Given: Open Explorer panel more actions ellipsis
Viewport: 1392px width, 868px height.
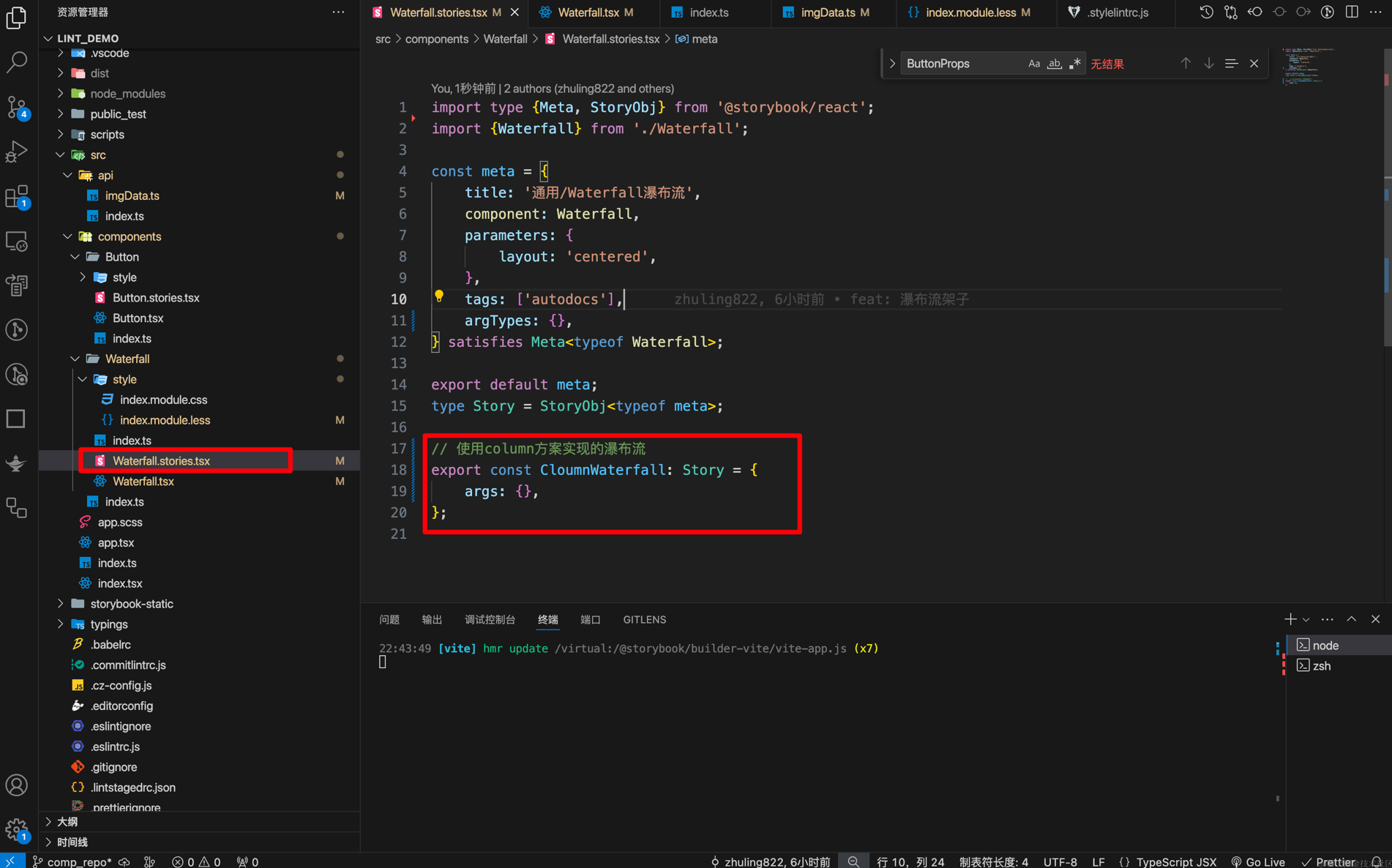Looking at the screenshot, I should coord(338,12).
